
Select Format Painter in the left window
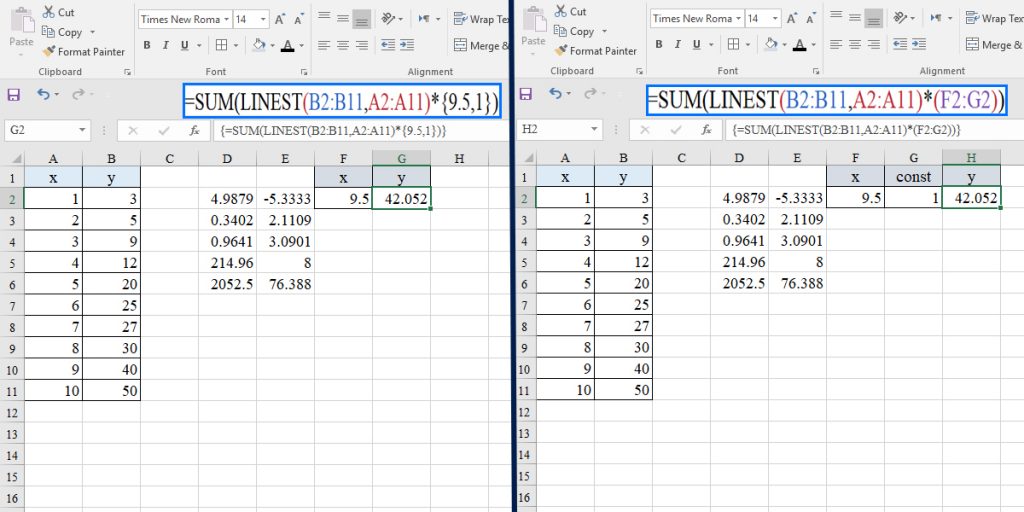coord(83,52)
